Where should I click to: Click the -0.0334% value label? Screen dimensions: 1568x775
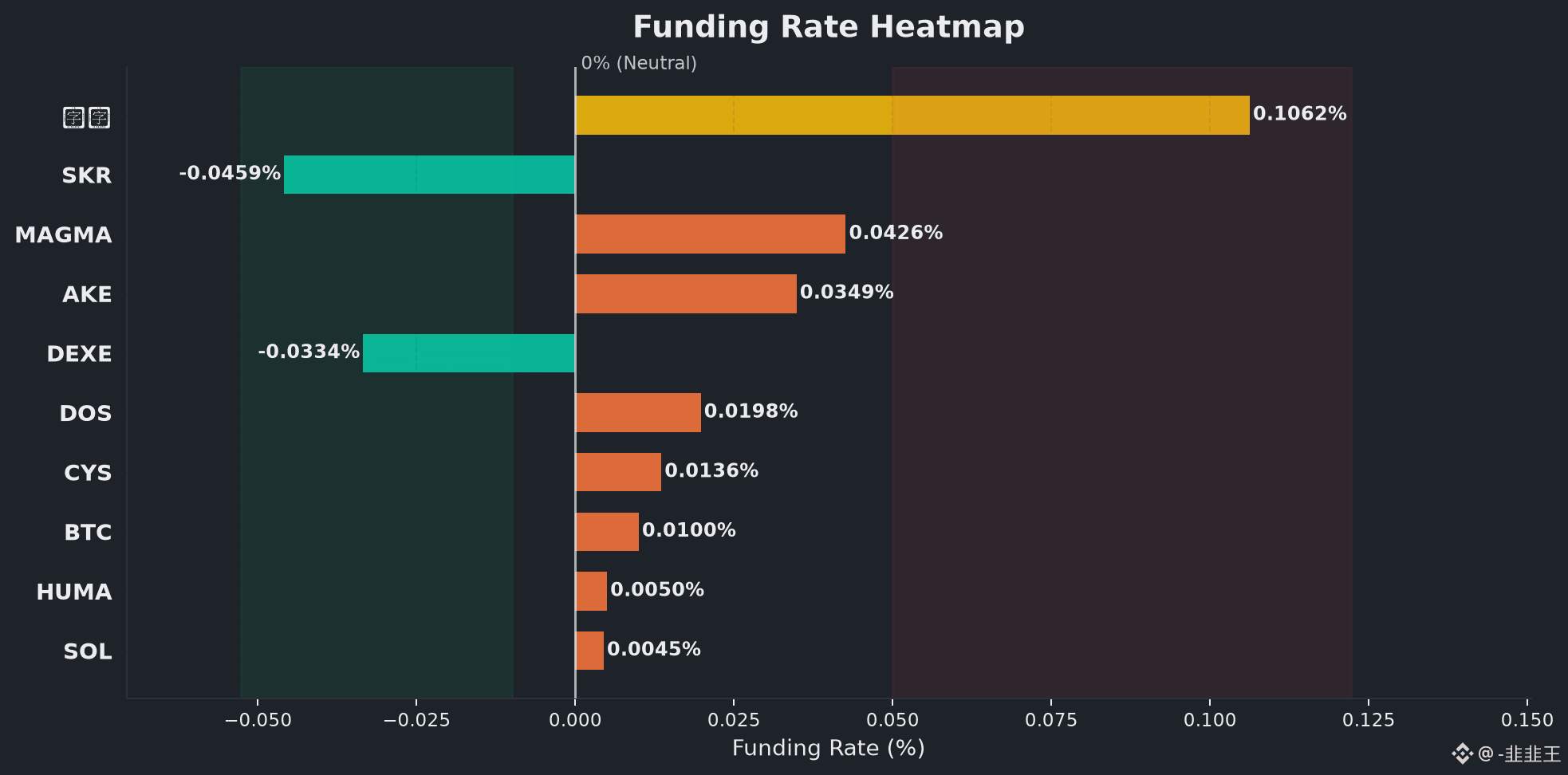coord(309,352)
